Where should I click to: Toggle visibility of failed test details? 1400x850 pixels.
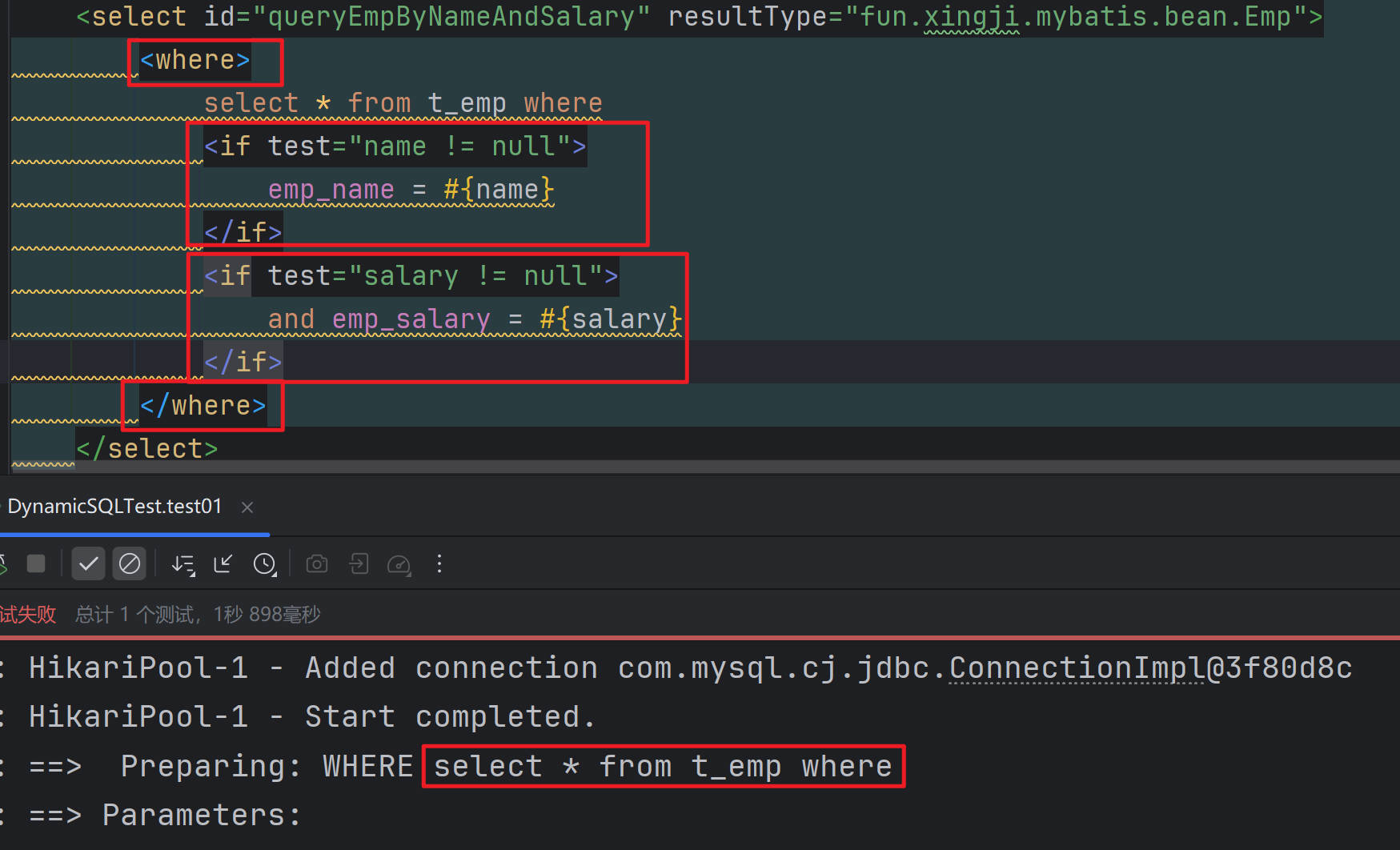[x=129, y=563]
